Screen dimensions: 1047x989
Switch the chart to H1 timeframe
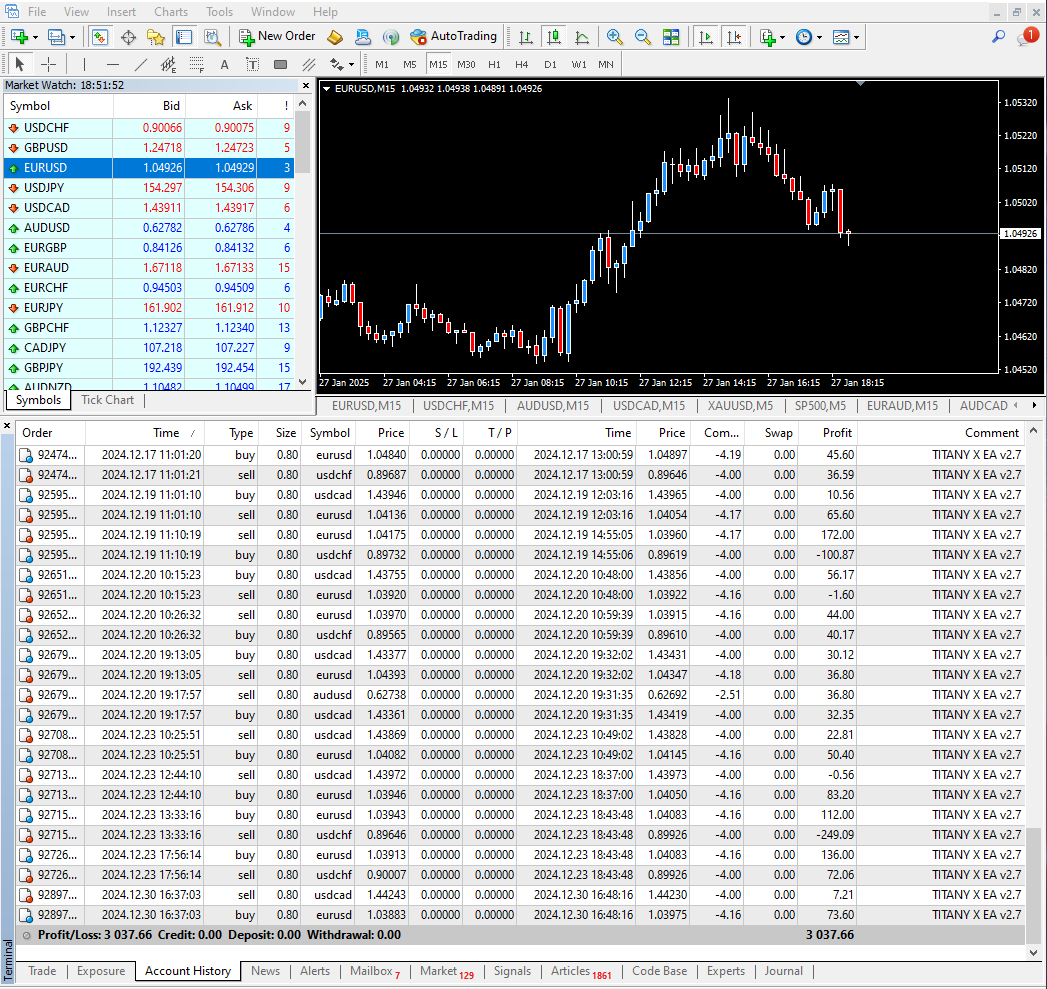pyautogui.click(x=494, y=64)
